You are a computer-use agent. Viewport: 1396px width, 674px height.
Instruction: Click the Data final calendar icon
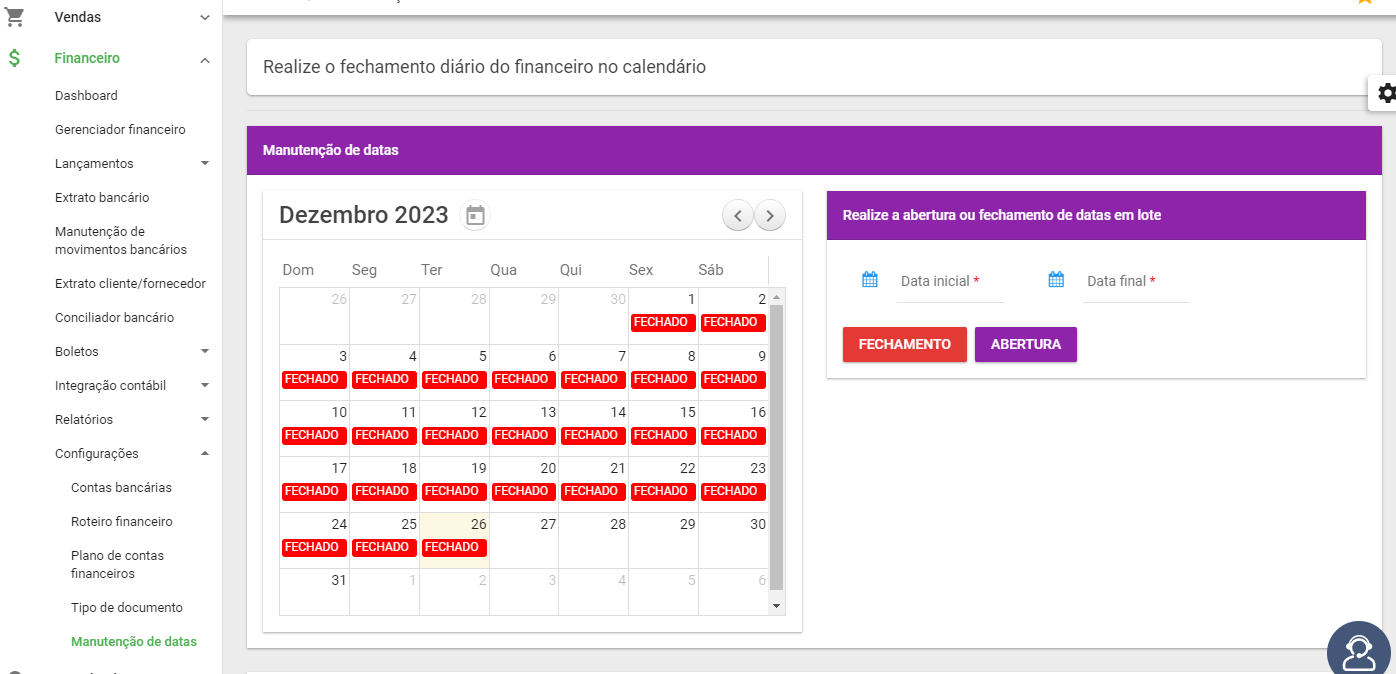click(1056, 280)
